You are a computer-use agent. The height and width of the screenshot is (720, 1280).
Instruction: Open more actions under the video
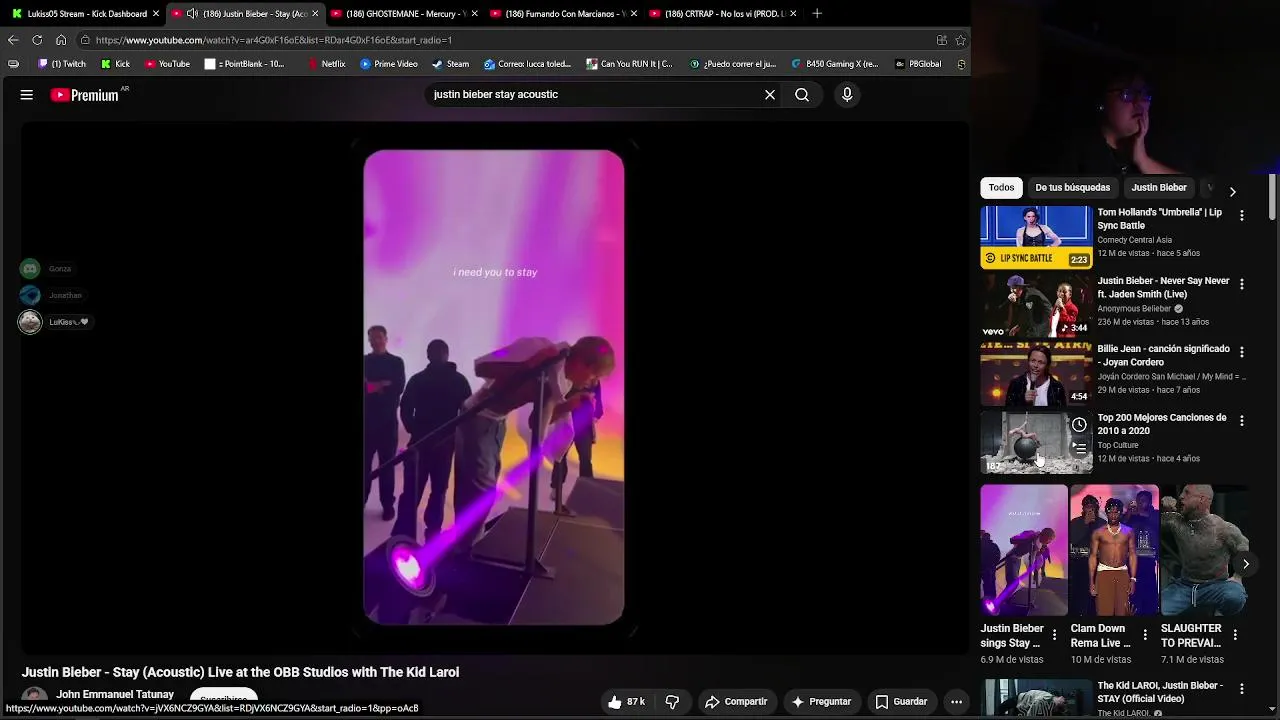[956, 702]
